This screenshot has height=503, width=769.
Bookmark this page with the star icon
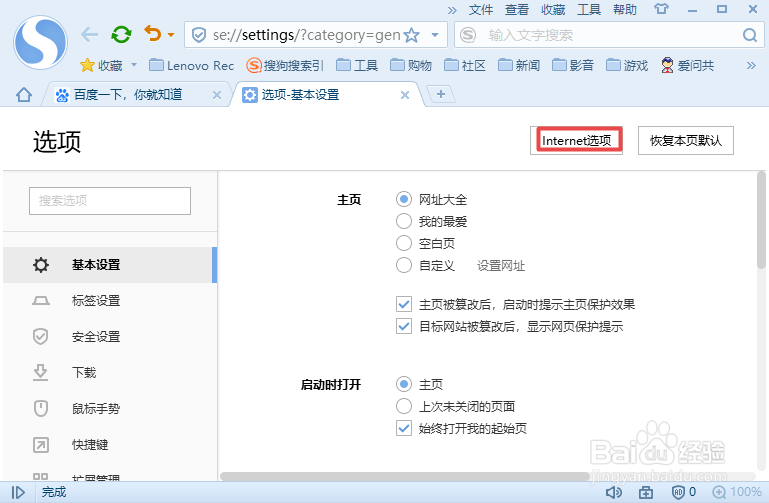(x=411, y=35)
